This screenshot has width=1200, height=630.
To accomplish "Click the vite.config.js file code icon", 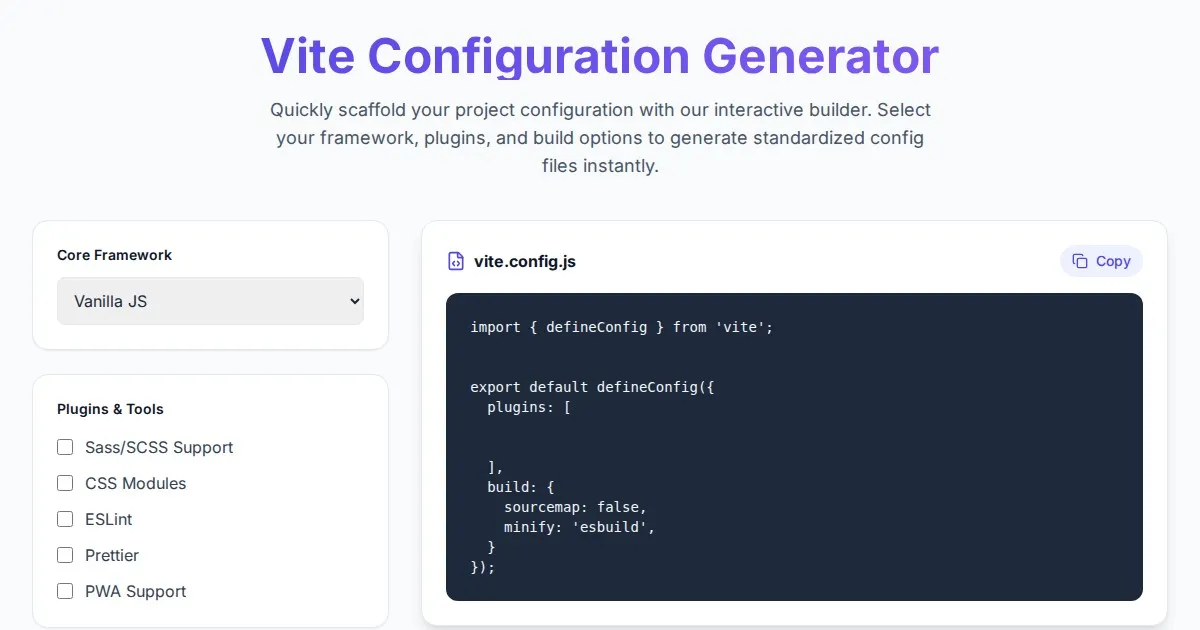I will [x=456, y=262].
